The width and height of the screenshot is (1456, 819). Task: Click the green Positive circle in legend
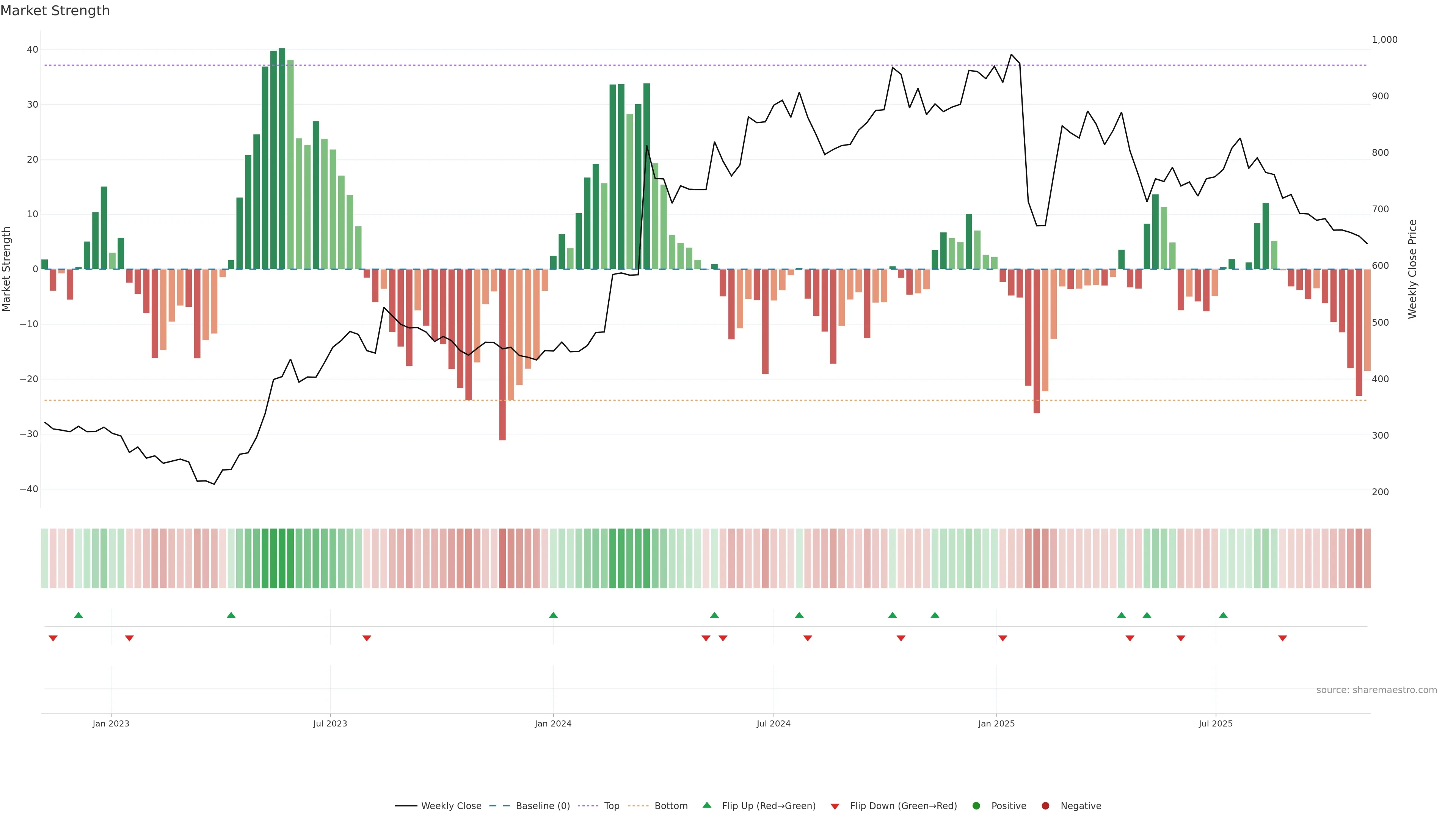[976, 806]
